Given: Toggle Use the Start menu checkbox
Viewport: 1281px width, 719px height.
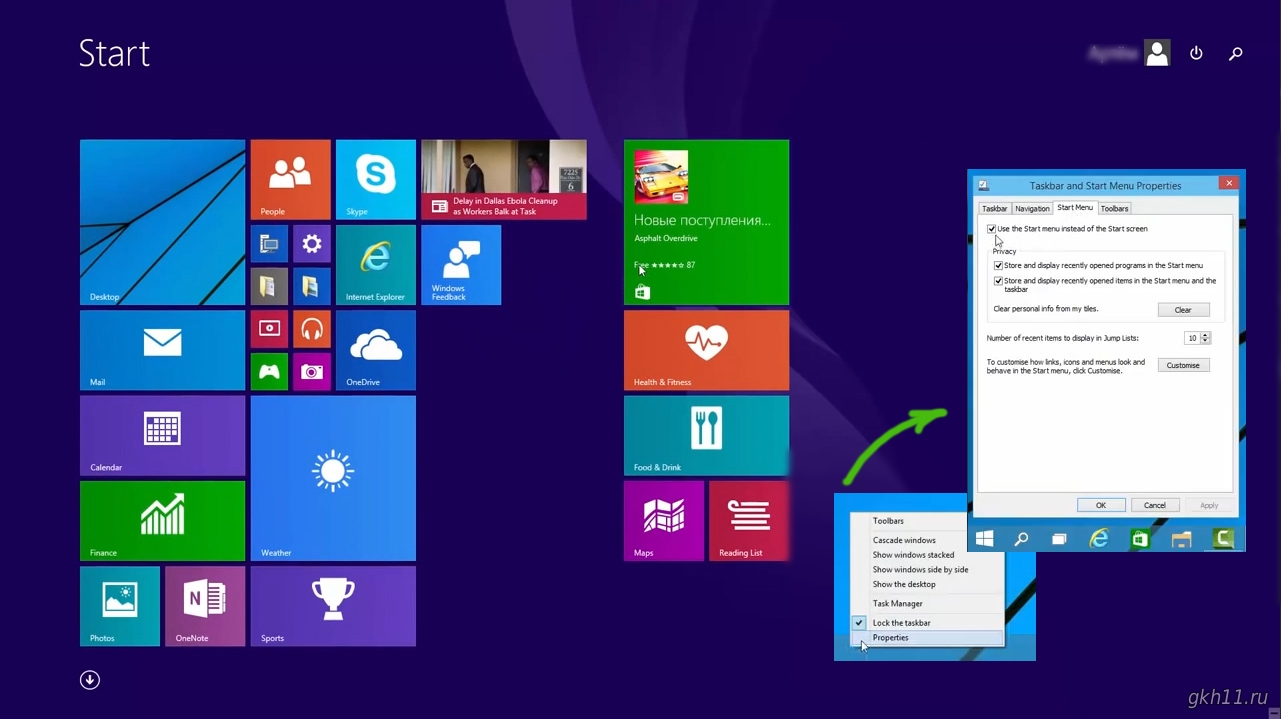Looking at the screenshot, I should click(x=992, y=229).
